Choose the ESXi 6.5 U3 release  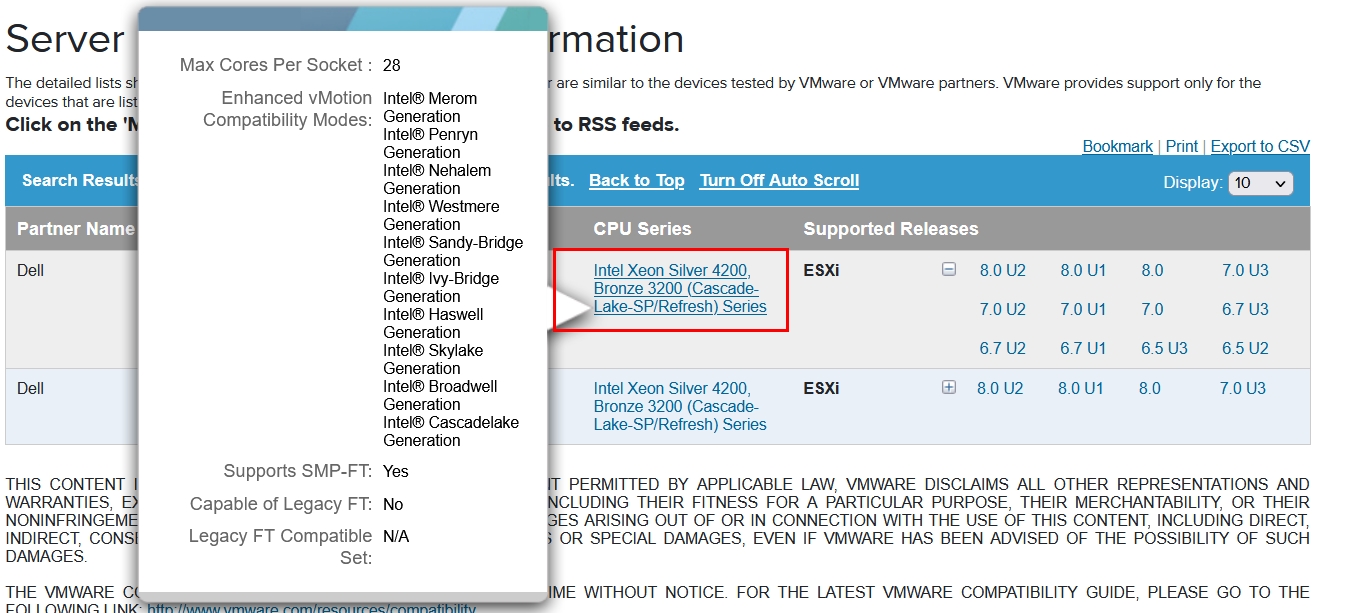pyautogui.click(x=1164, y=348)
